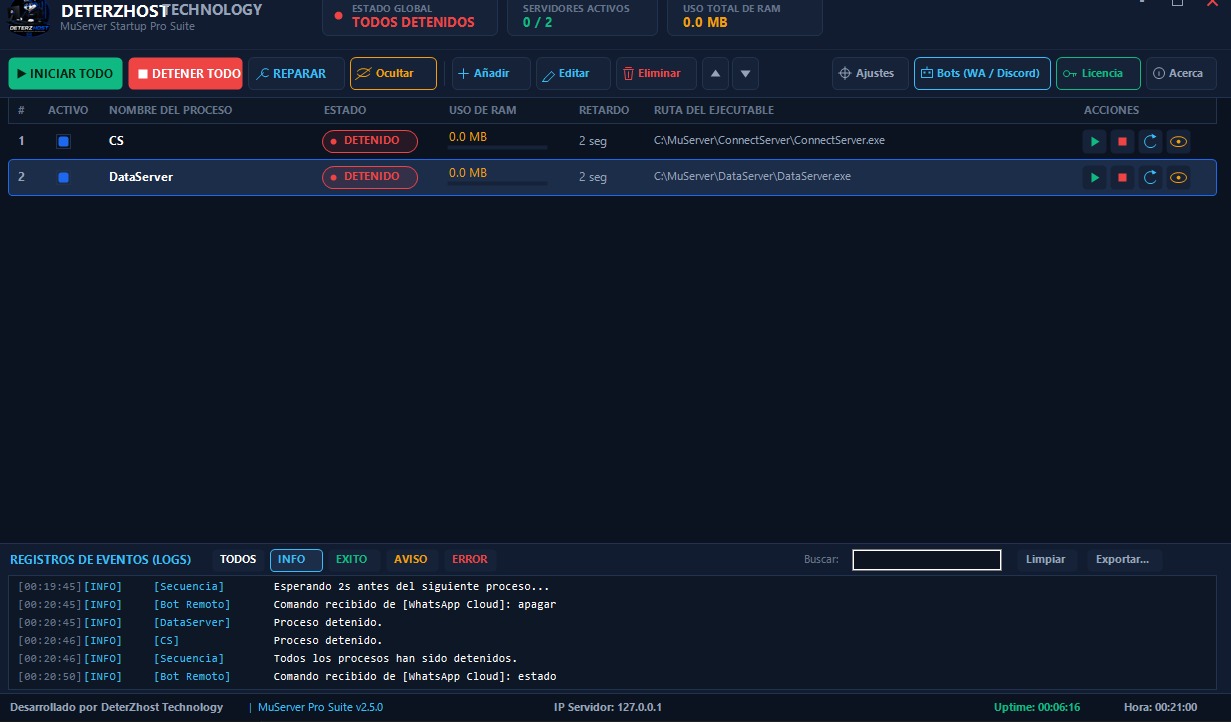Select the DataServer process name
This screenshot has width=1231, height=722.
pos(141,177)
